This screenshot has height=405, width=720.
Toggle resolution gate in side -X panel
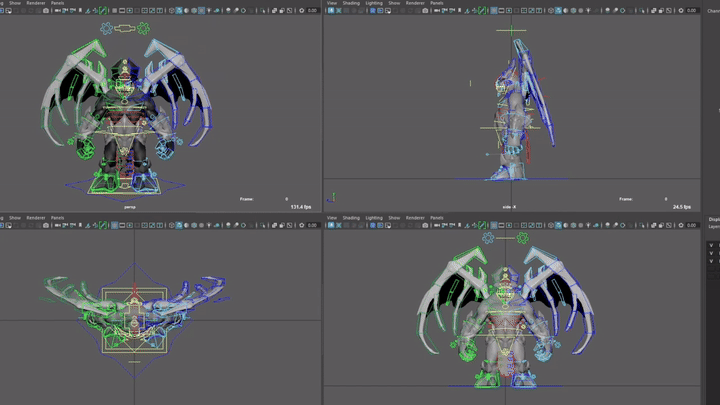point(509,10)
